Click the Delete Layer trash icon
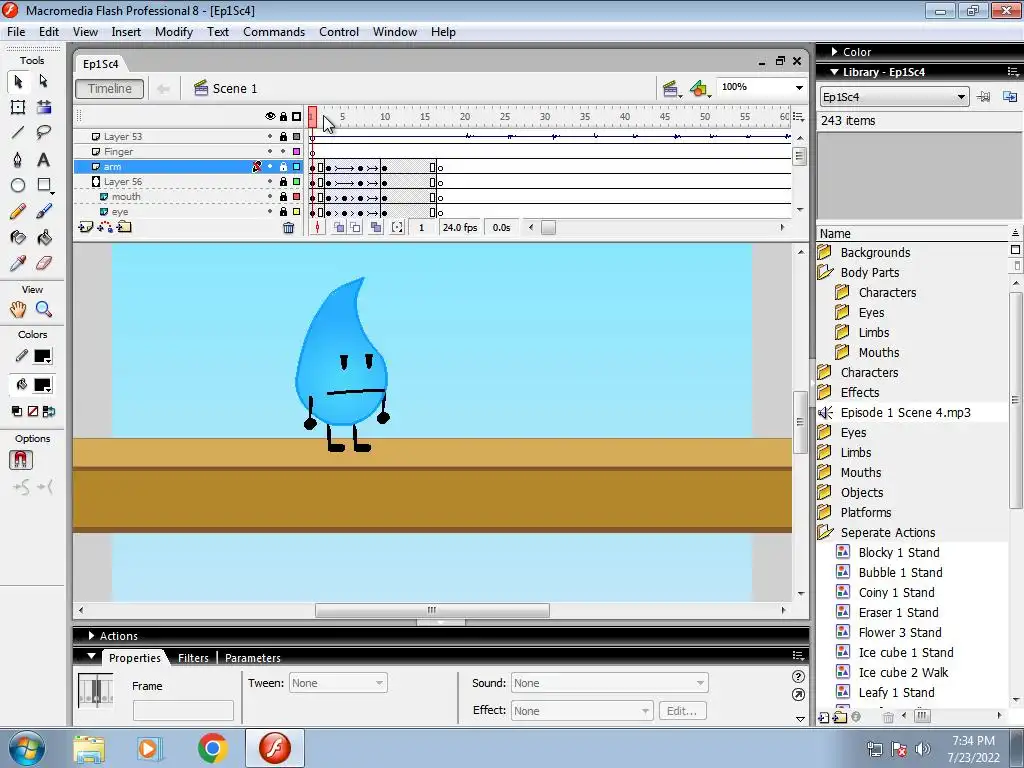This screenshot has height=768, width=1024. [288, 227]
